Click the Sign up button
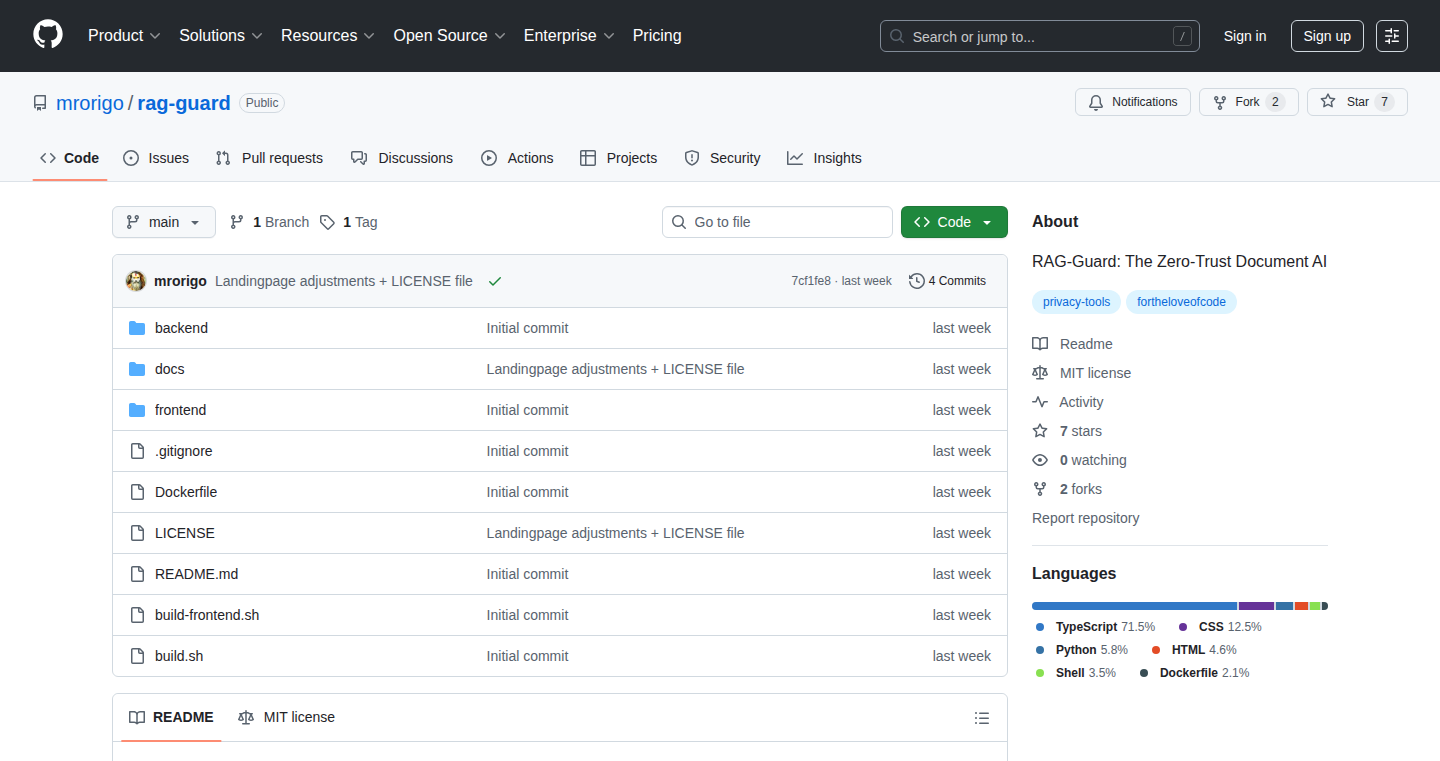Image resolution: width=1440 pixels, height=761 pixels. click(x=1327, y=36)
